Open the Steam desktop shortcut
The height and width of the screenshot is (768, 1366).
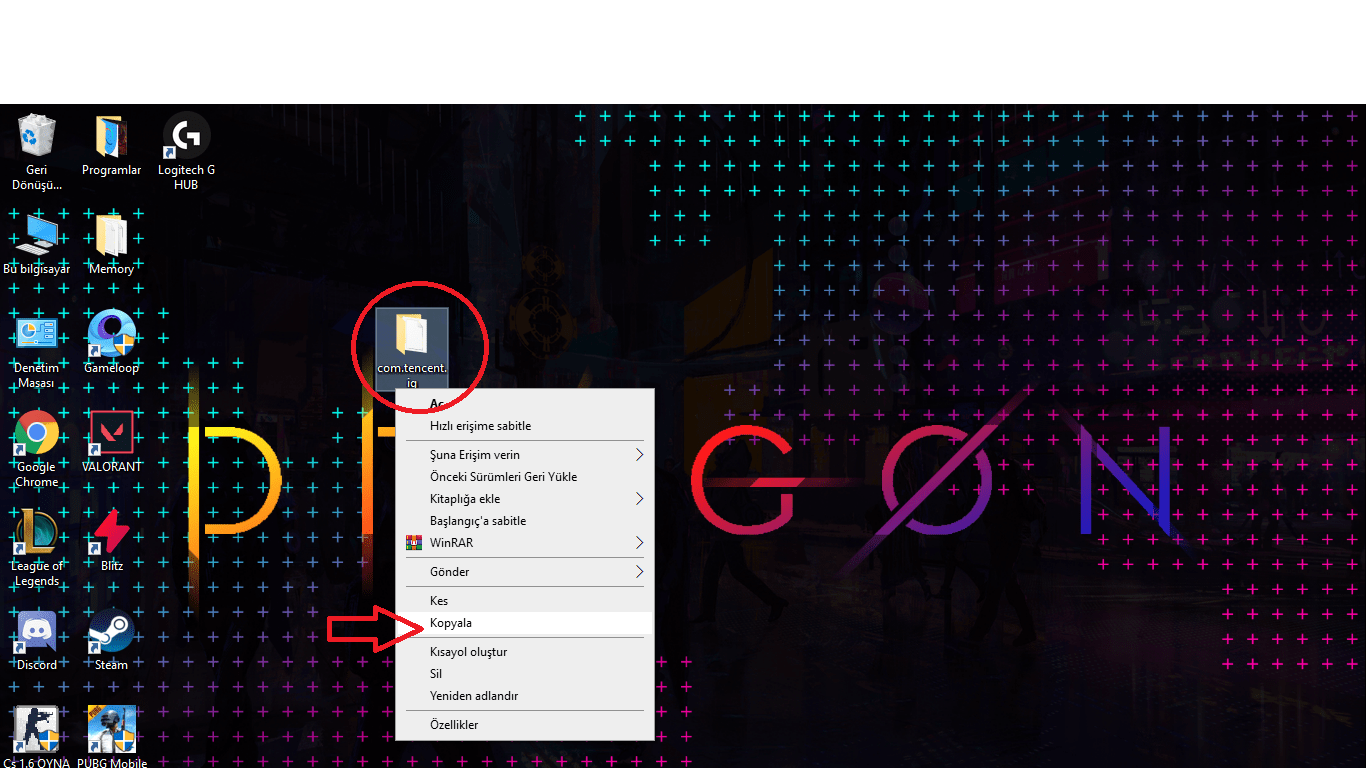tap(111, 640)
